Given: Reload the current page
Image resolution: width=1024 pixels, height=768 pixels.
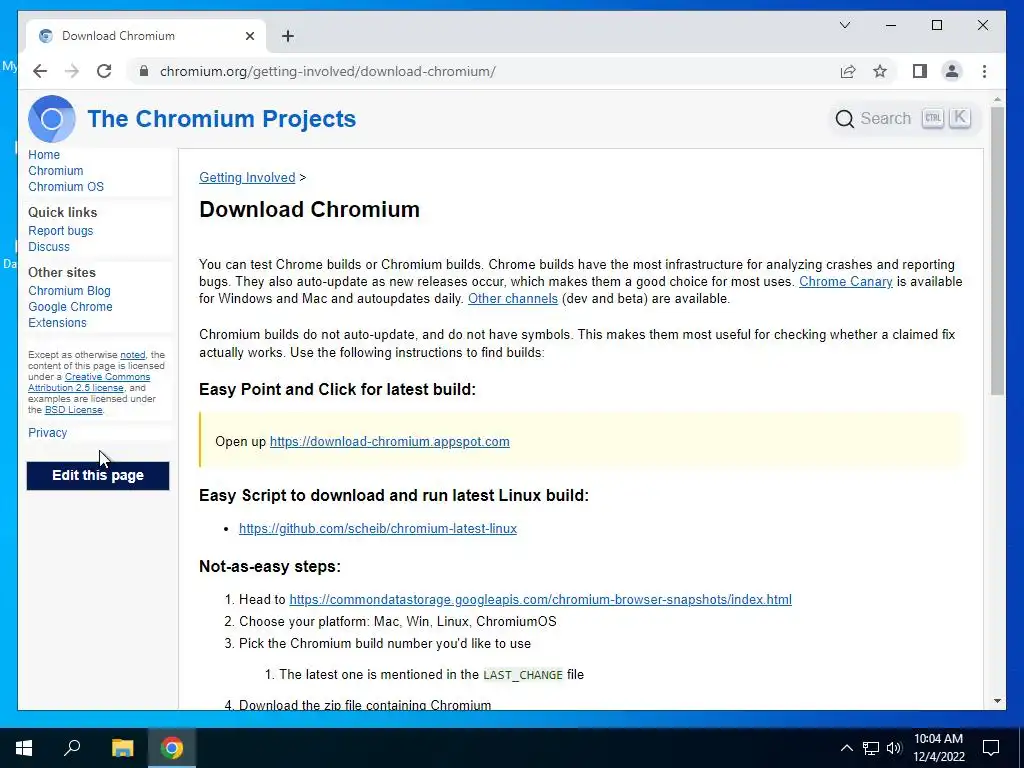Looking at the screenshot, I should coord(104,71).
